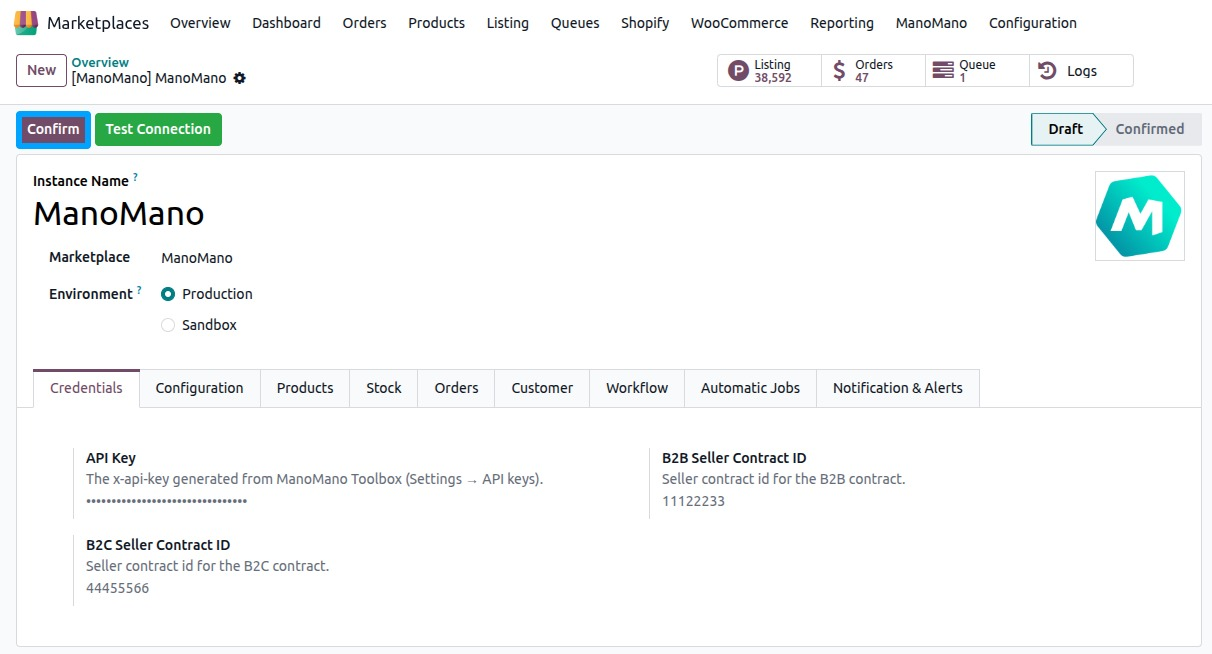
Task: Set status to Draft
Action: pos(1065,129)
